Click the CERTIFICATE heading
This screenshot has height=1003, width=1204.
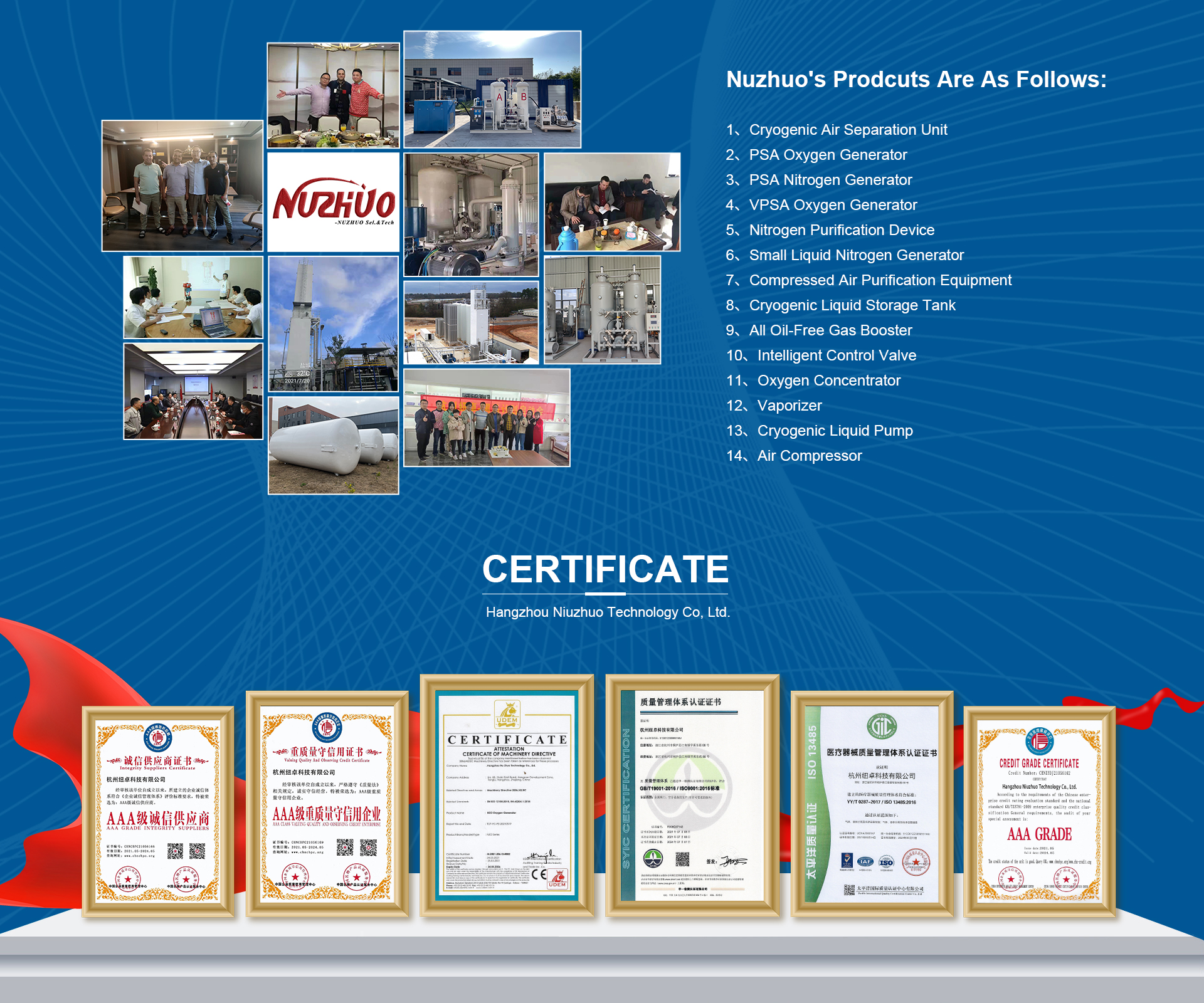click(x=605, y=569)
